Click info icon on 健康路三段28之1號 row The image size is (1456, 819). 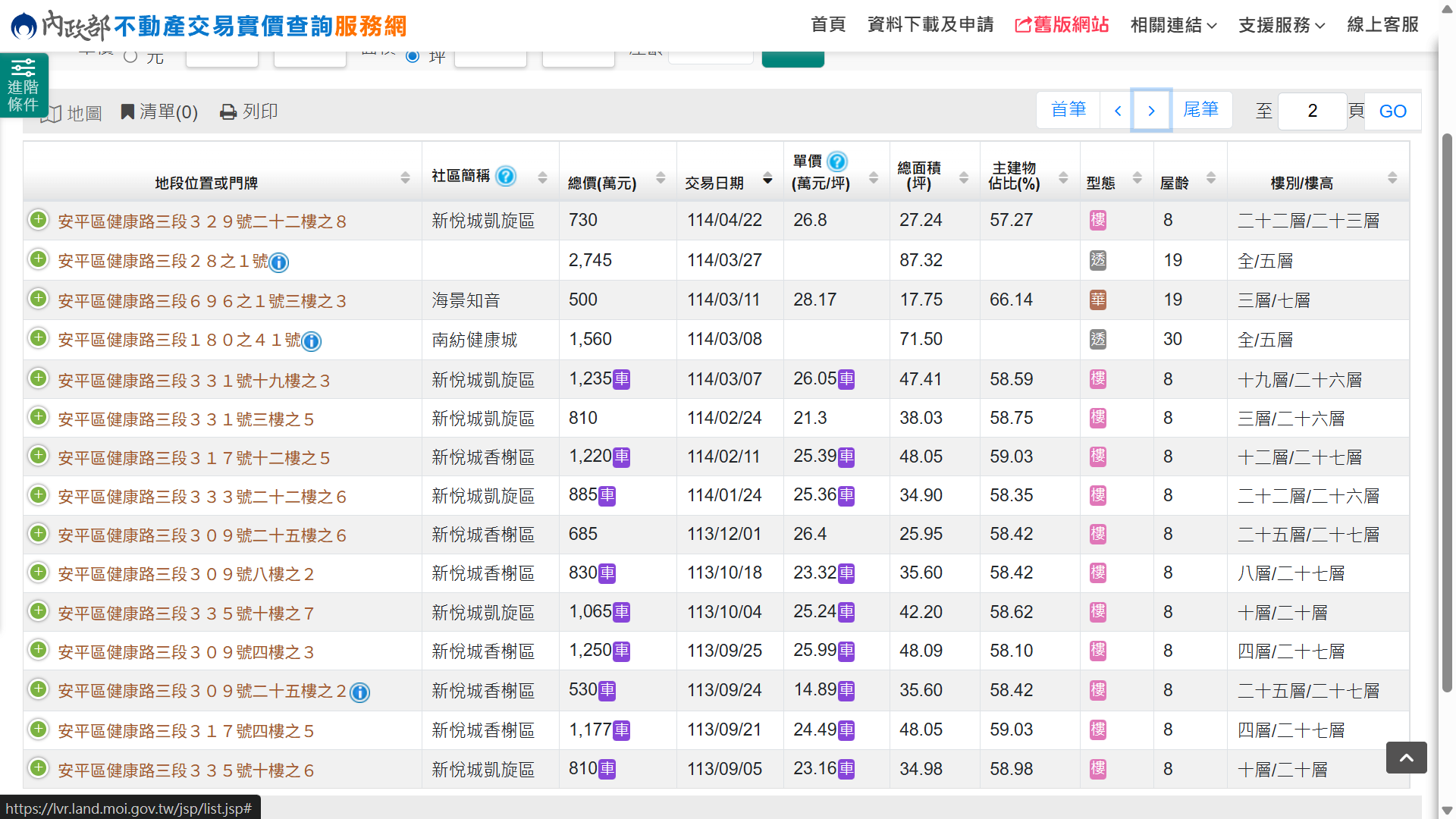279,262
